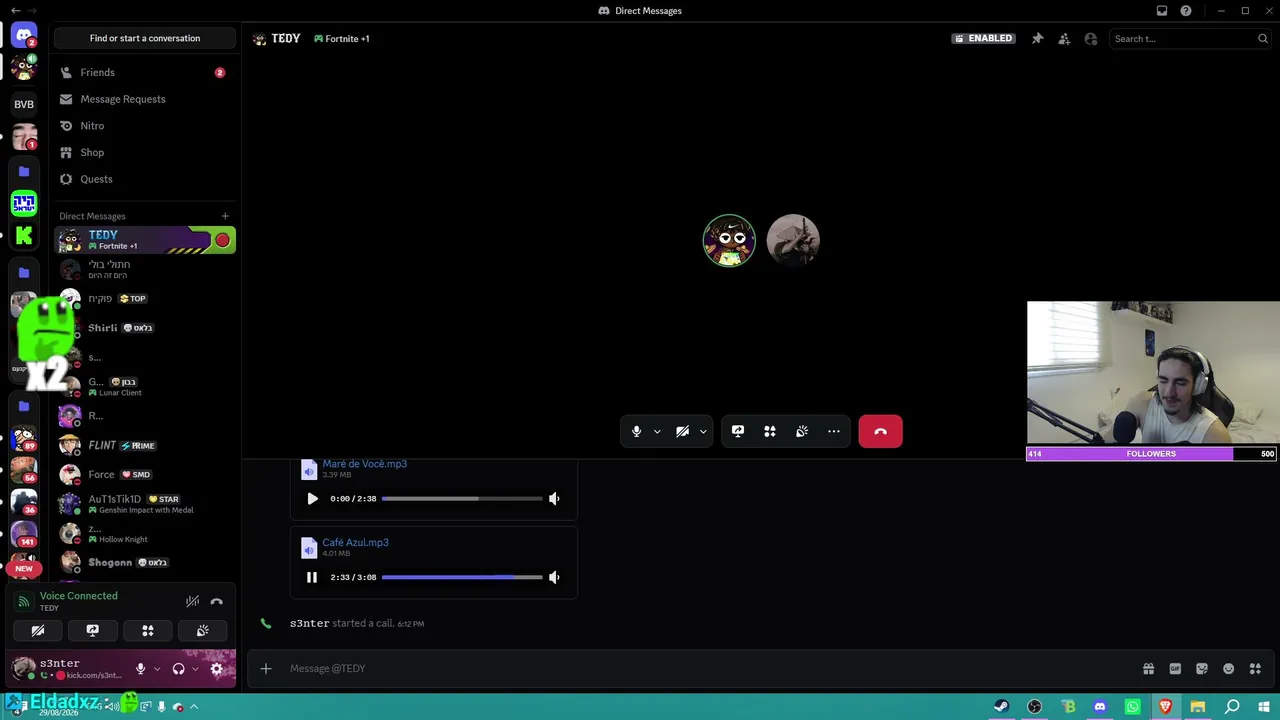Screen dimensions: 1280x720
Task: Share screen from Voice Connected panel
Action: [93, 631]
